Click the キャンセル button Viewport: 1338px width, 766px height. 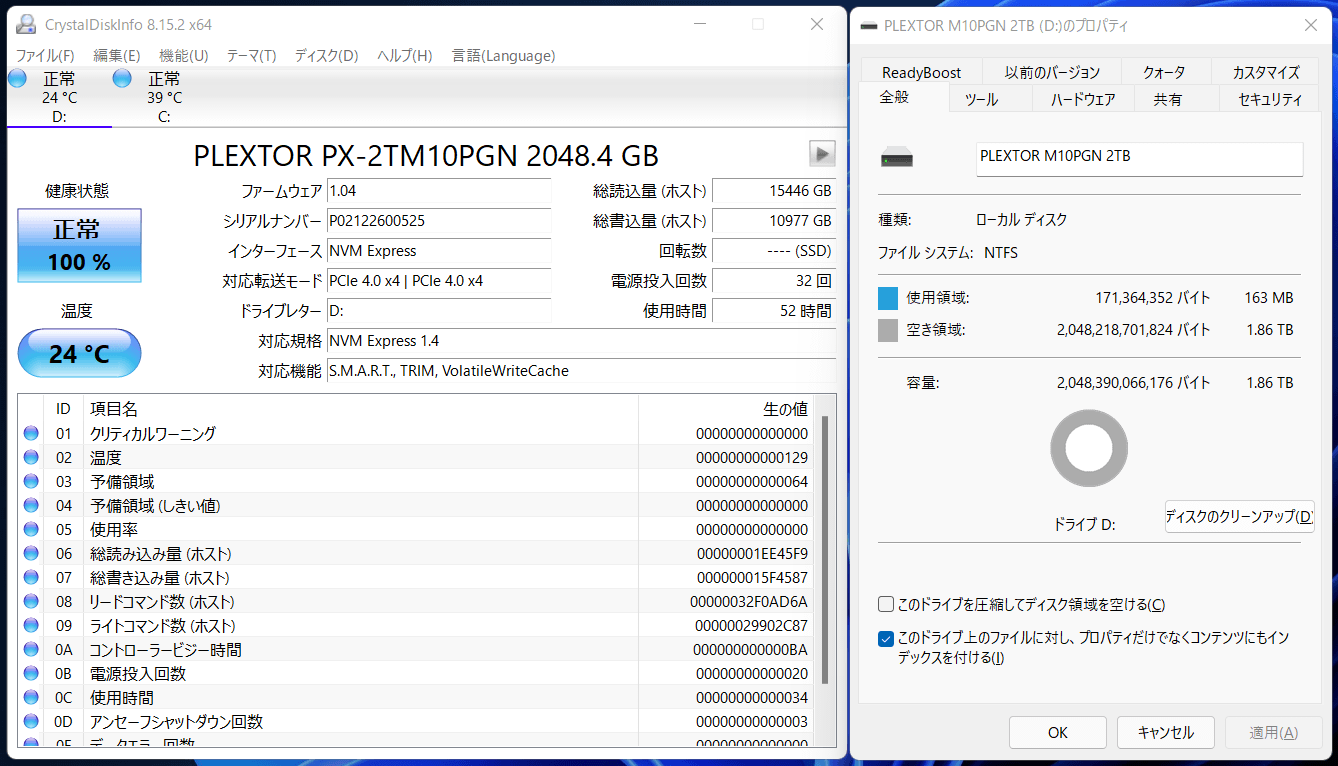pyautogui.click(x=1166, y=732)
